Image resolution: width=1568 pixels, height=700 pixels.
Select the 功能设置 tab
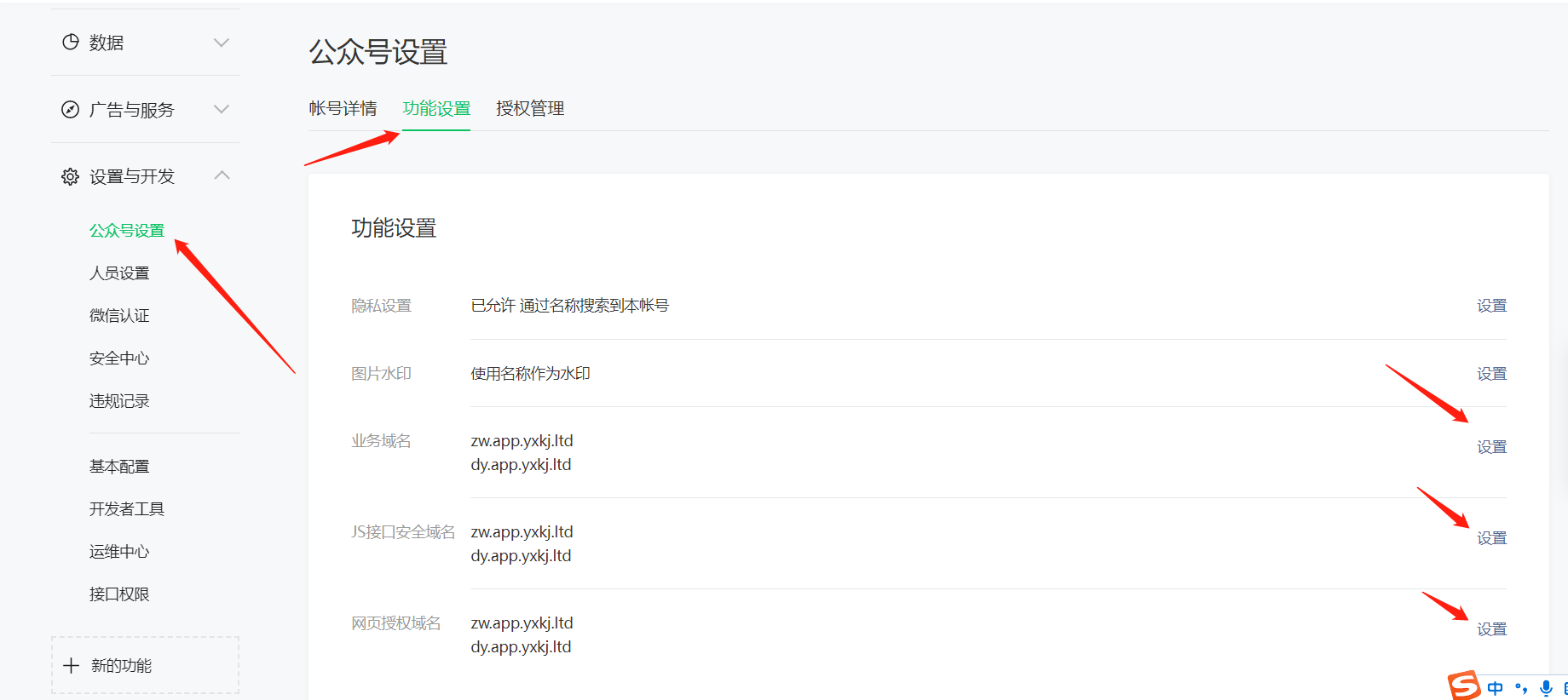pyautogui.click(x=436, y=108)
